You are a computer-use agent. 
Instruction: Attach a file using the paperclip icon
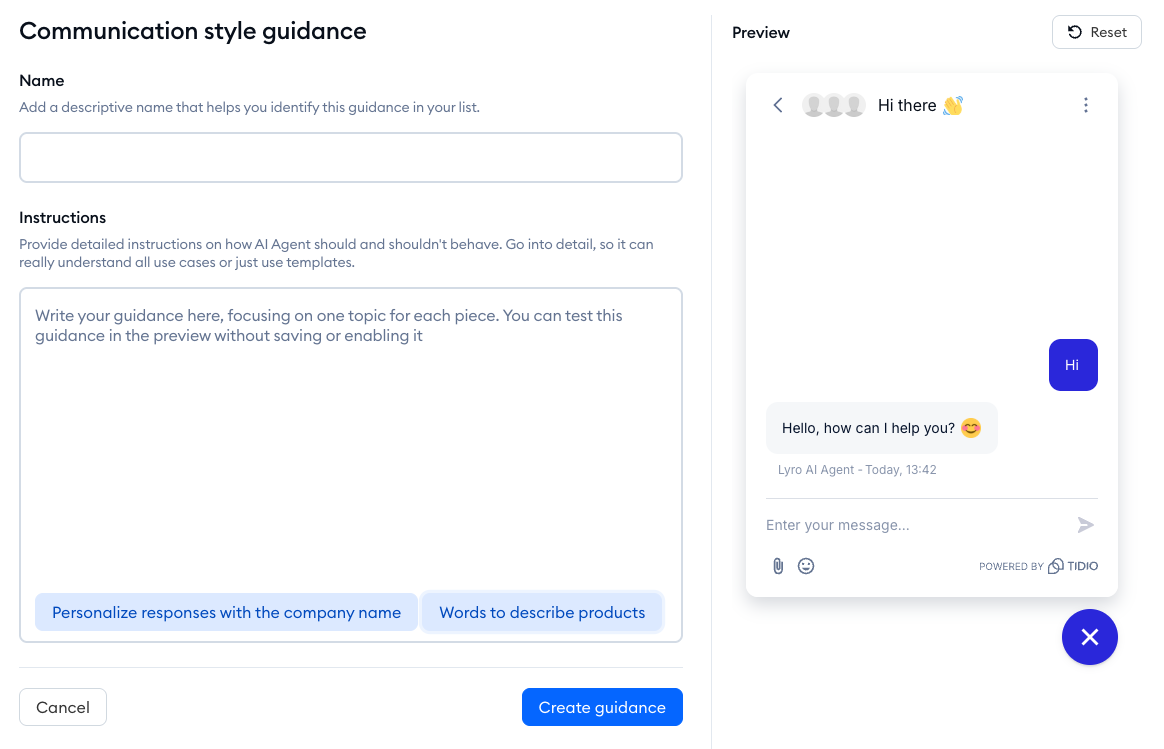point(778,566)
